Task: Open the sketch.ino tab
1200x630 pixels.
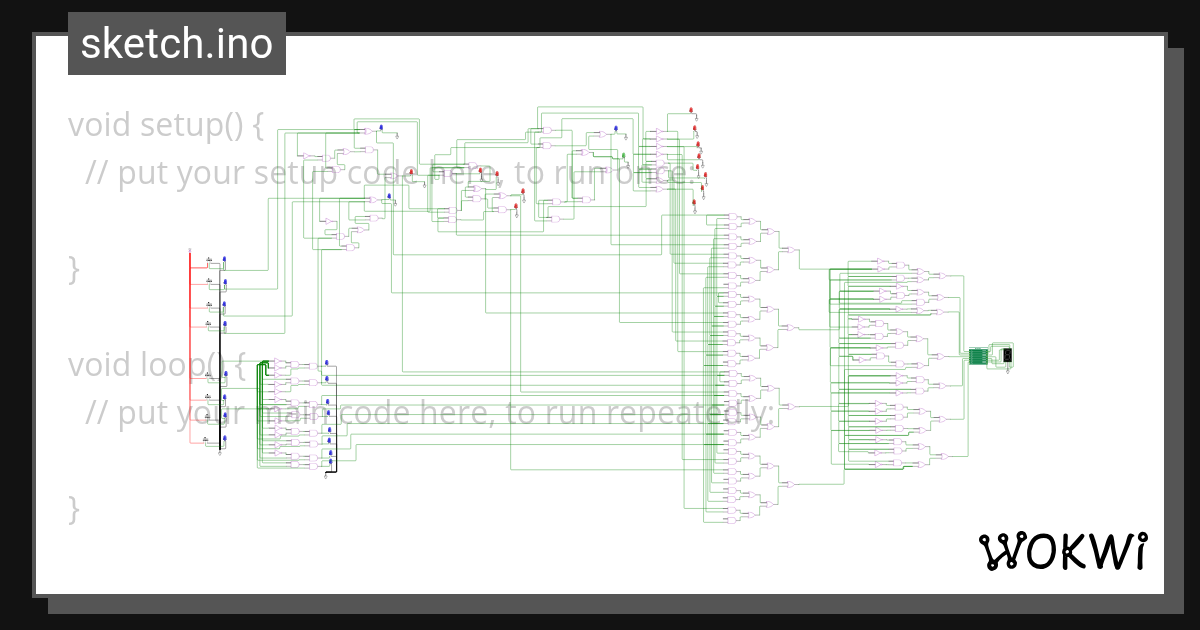Action: (176, 44)
